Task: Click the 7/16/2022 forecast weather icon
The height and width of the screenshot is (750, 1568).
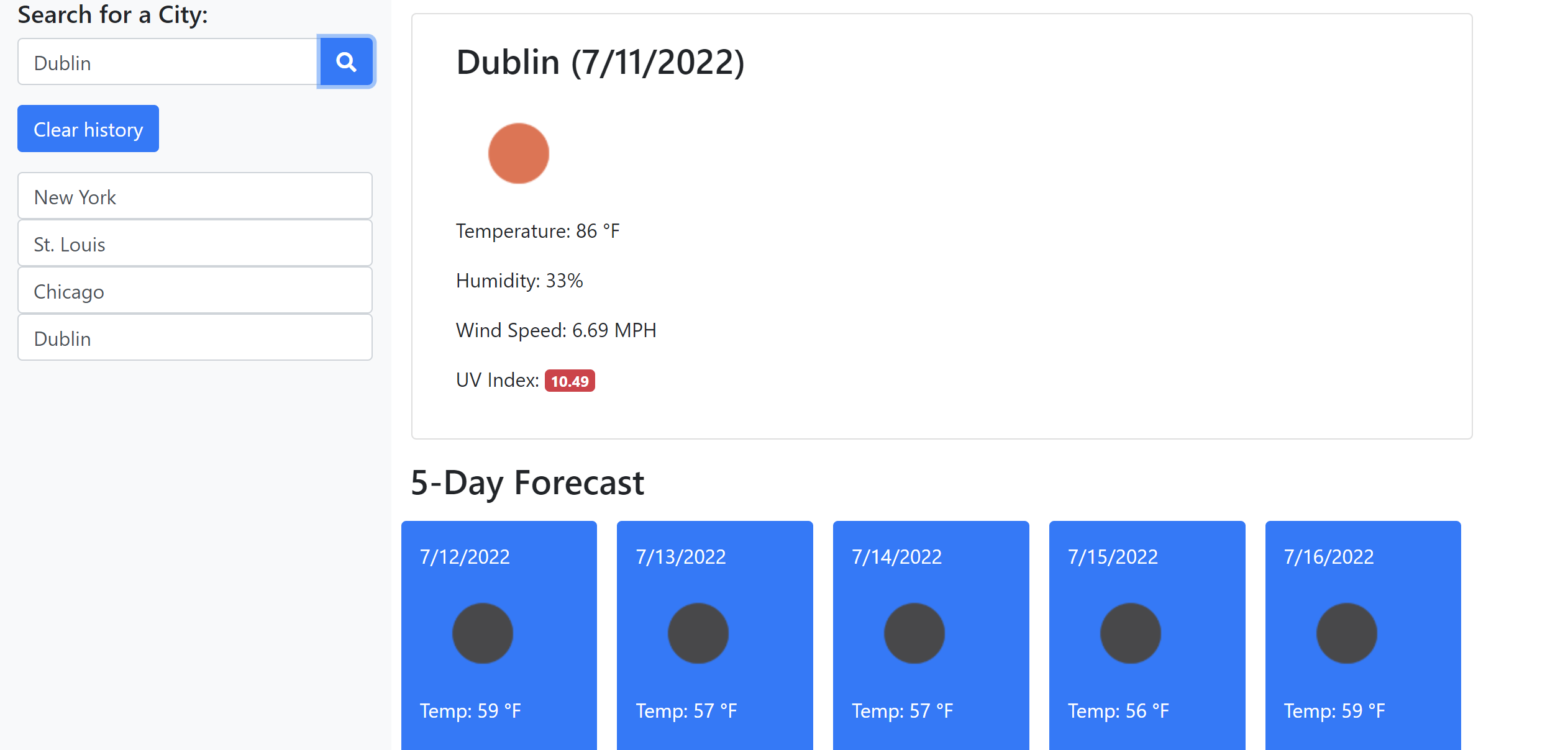Action: click(x=1347, y=633)
